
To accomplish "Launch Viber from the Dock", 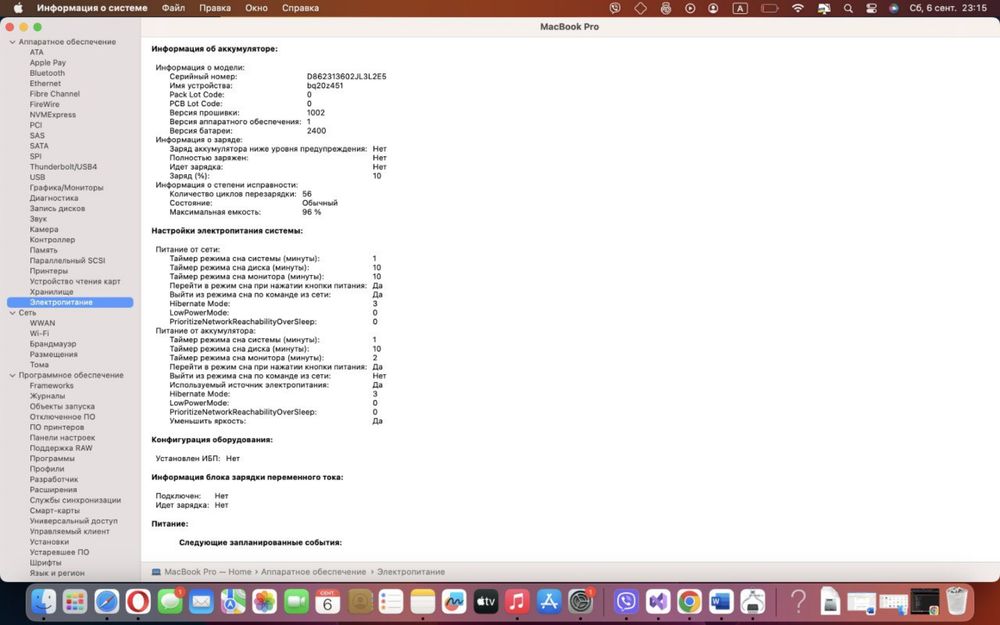I will click(x=626, y=601).
